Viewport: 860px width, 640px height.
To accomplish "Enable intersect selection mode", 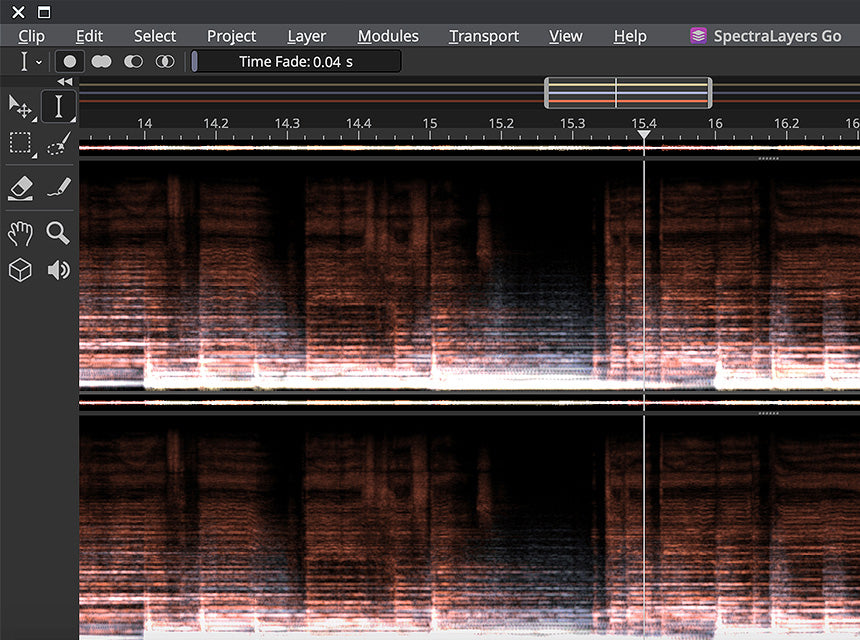I will [x=165, y=61].
